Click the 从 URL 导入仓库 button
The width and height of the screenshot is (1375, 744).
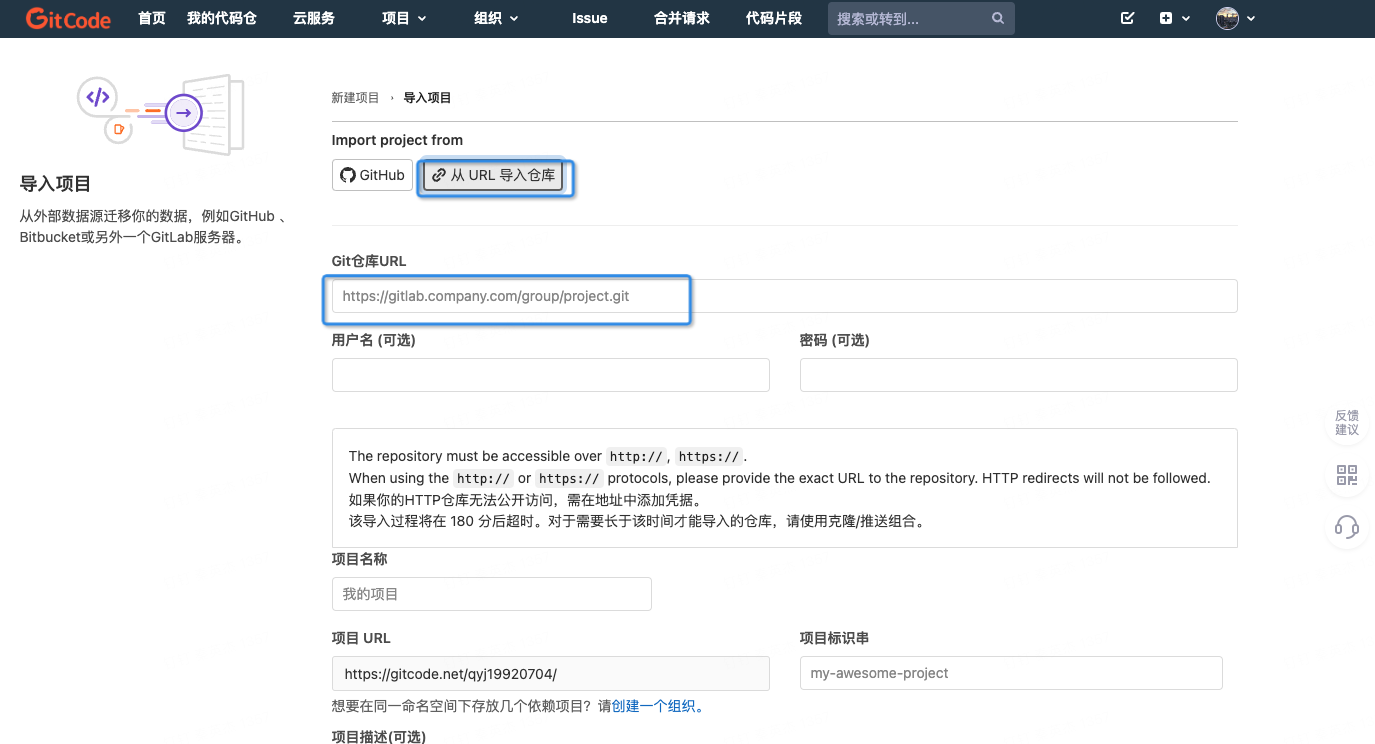(x=494, y=176)
